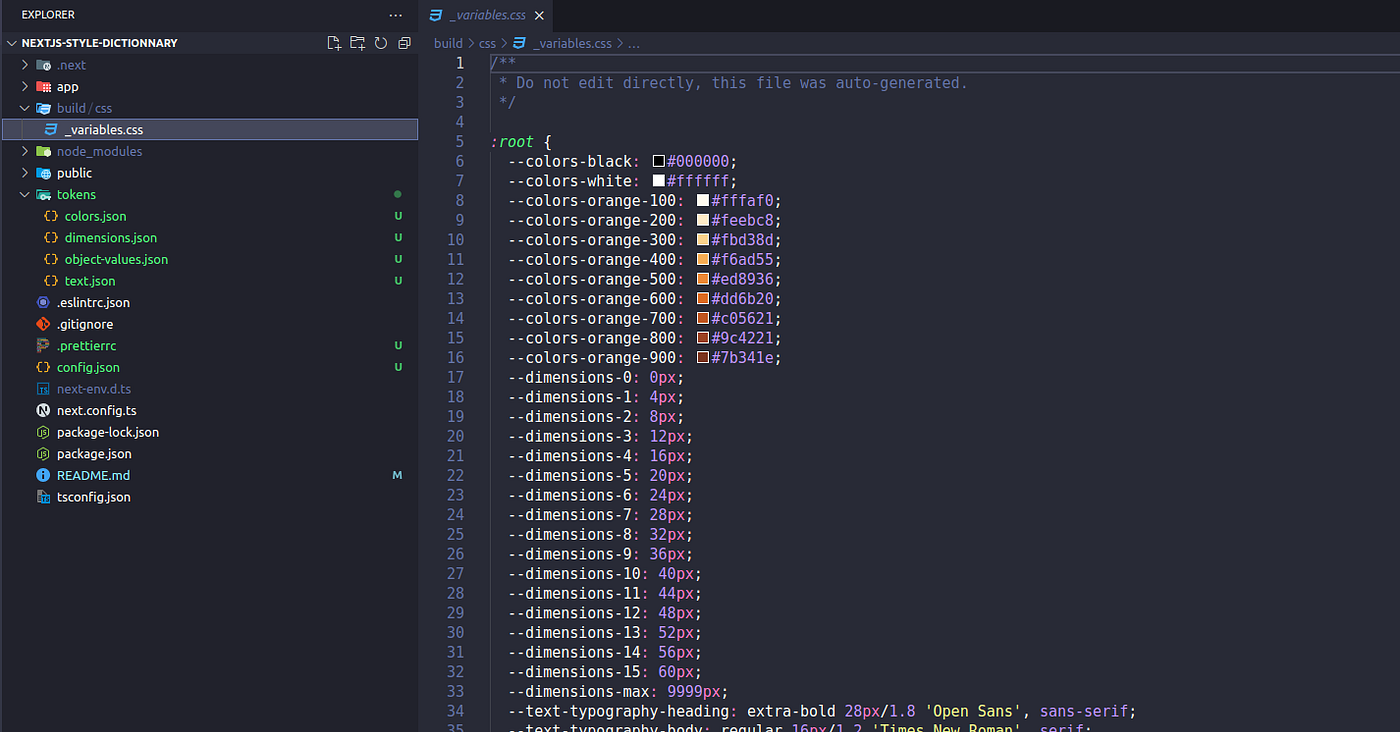Collapse all folders in Explorer

(x=404, y=43)
